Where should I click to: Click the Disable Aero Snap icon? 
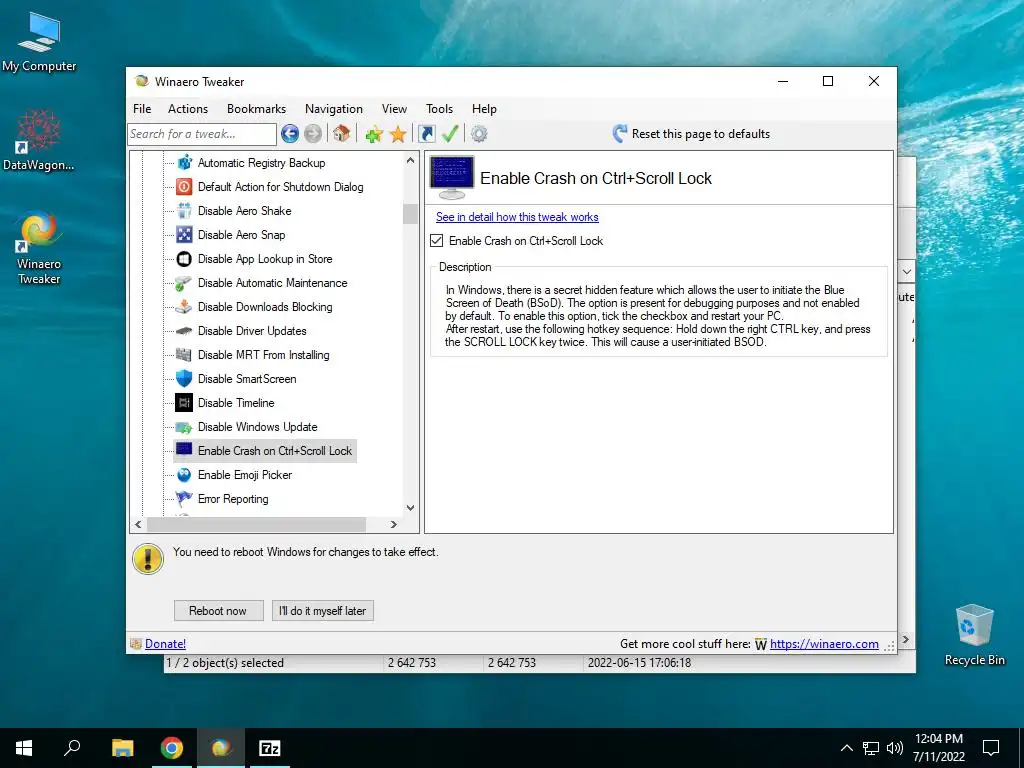click(184, 235)
